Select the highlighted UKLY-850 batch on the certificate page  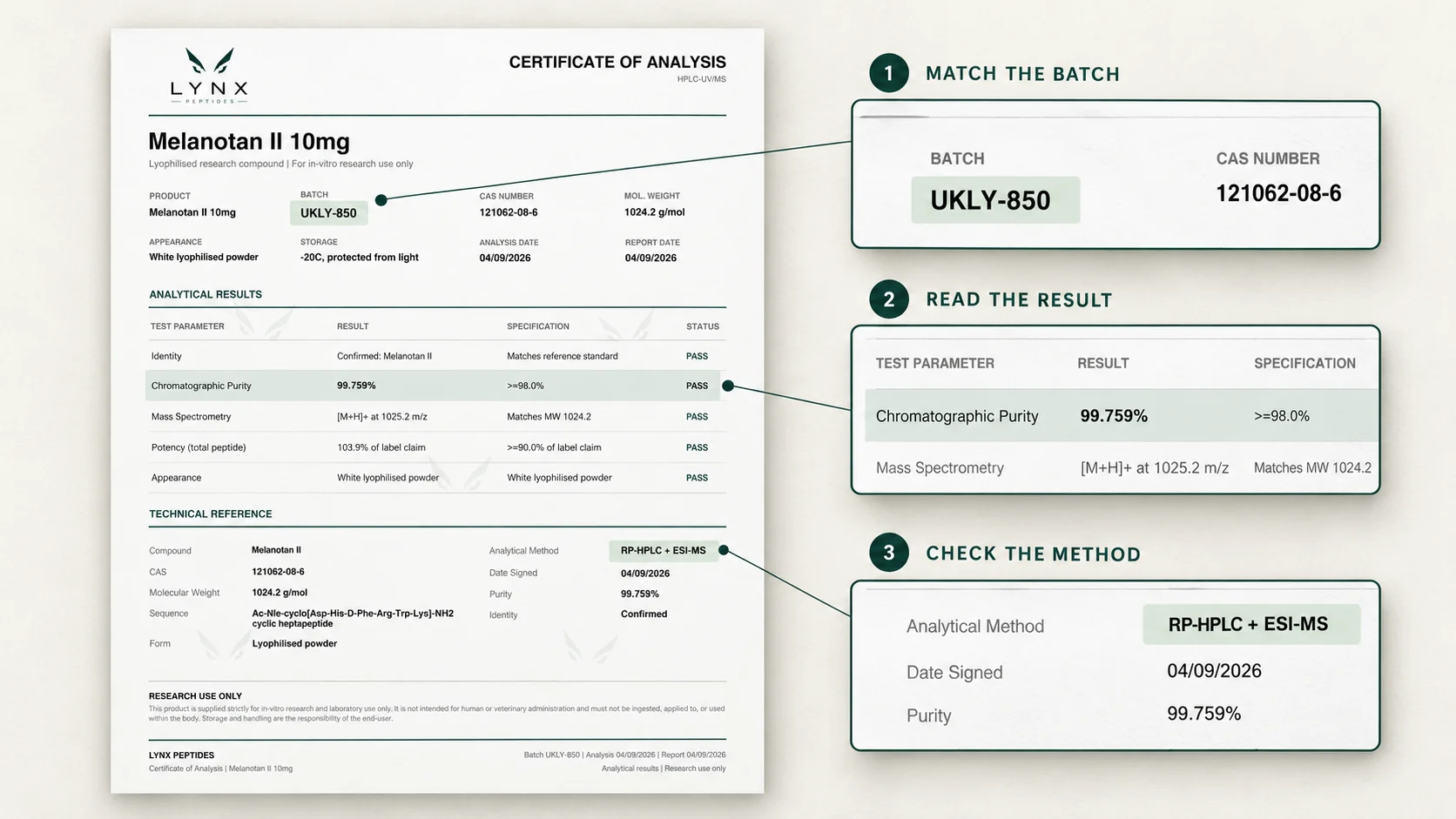tap(328, 213)
